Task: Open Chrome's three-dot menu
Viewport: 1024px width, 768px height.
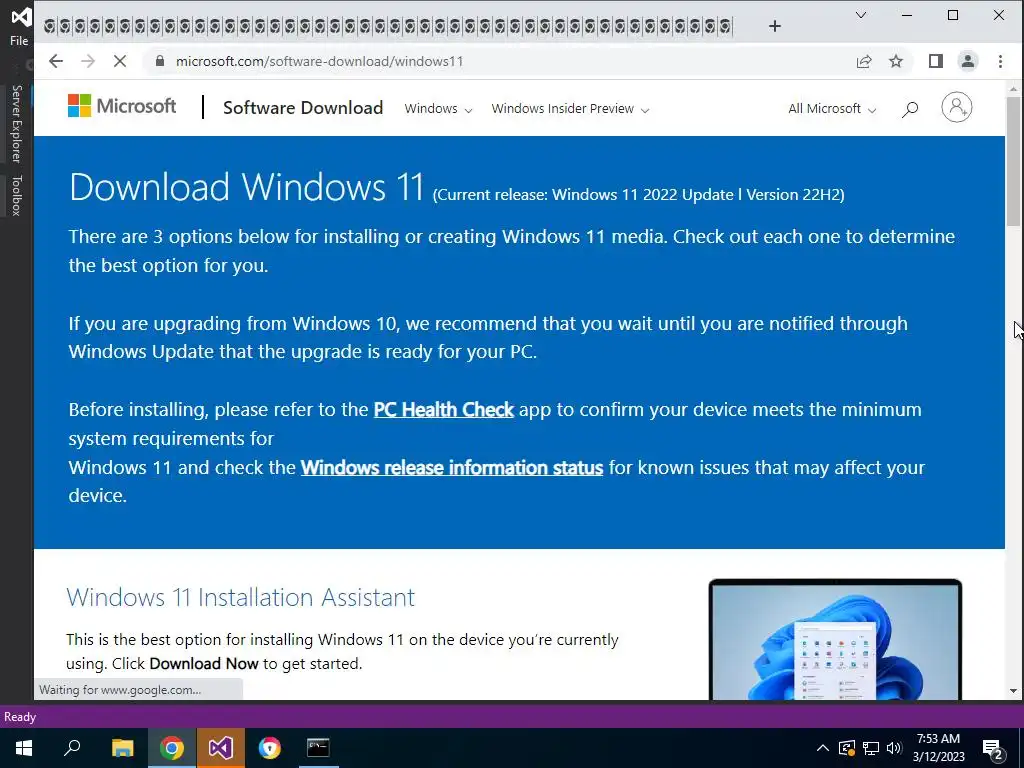Action: coord(1000,61)
